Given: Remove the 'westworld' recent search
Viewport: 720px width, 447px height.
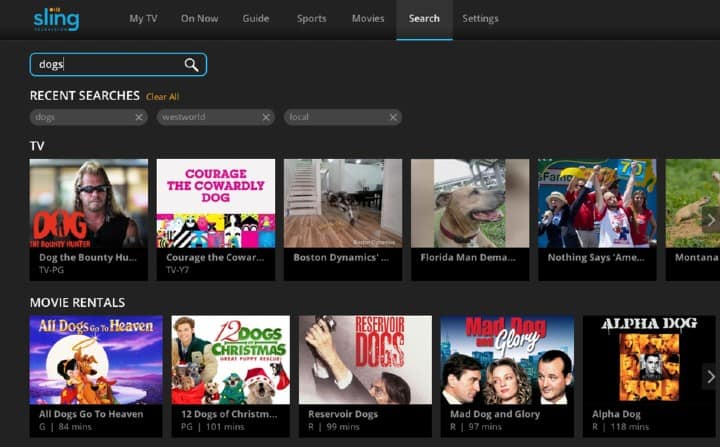Looking at the screenshot, I should pos(266,118).
